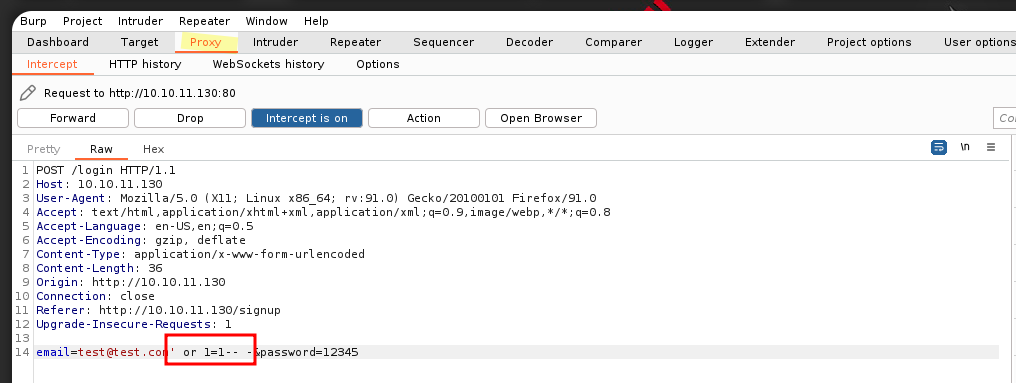The height and width of the screenshot is (383, 1016).
Task: Open the Burp menu
Action: [33, 21]
